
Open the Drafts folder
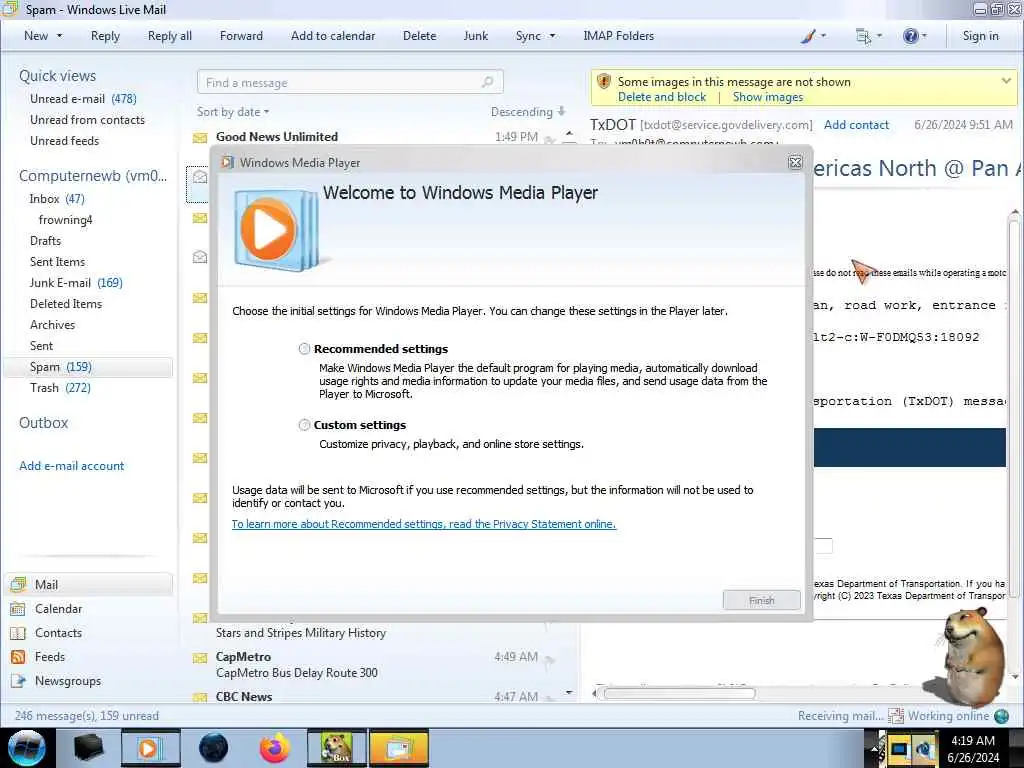[x=45, y=241]
